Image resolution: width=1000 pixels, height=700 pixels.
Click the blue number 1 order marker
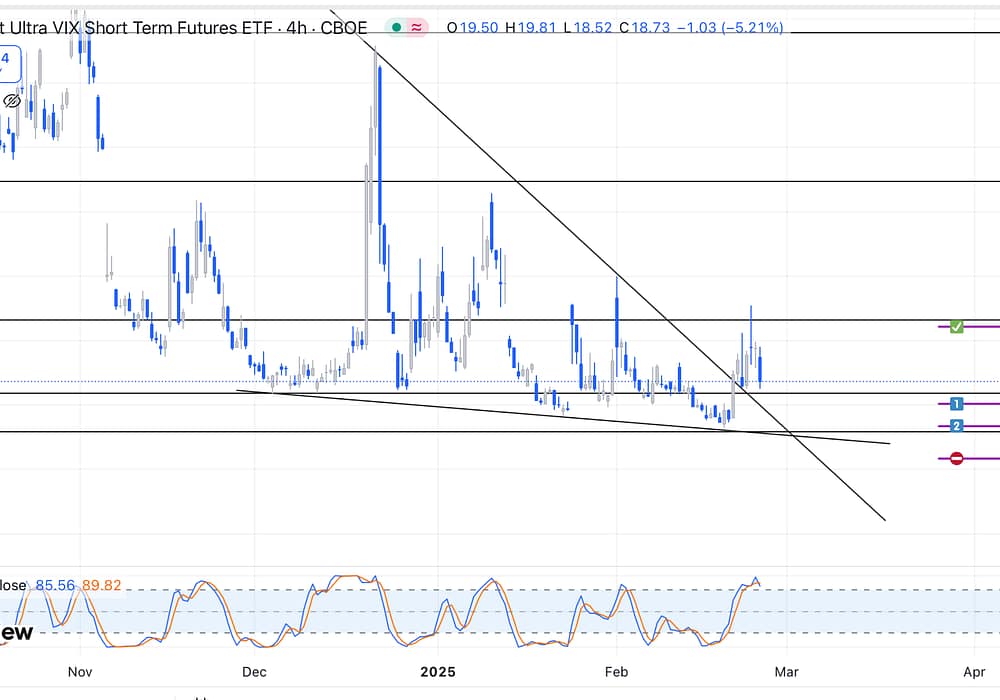click(956, 404)
